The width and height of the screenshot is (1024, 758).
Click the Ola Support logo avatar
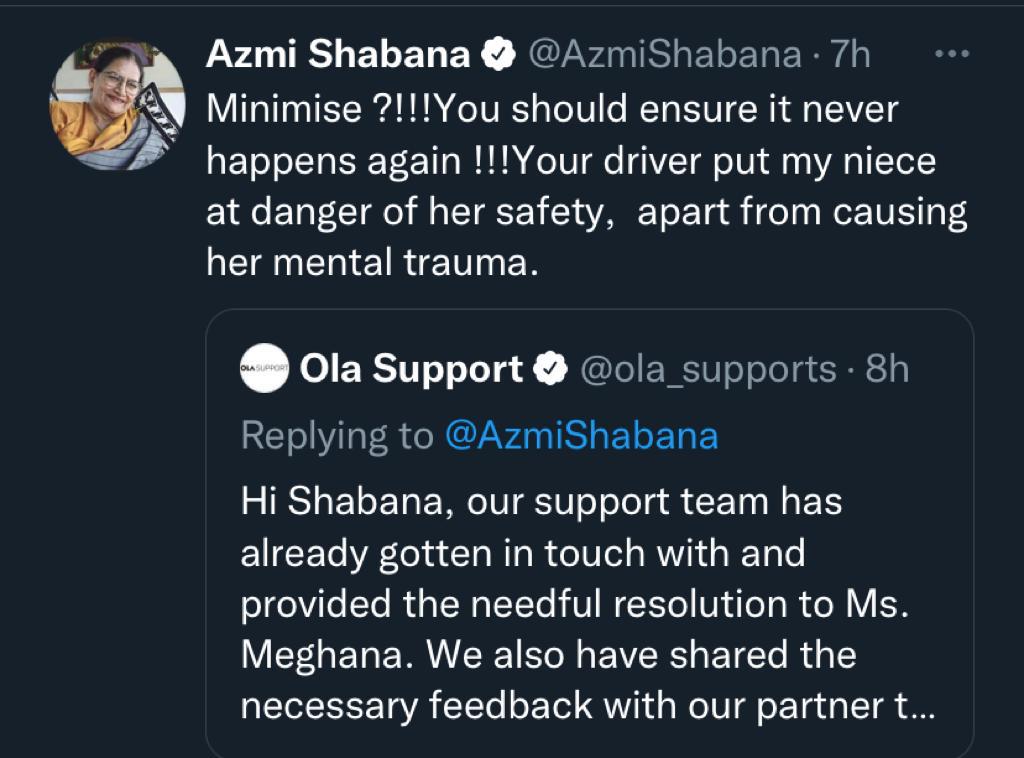coord(265,370)
